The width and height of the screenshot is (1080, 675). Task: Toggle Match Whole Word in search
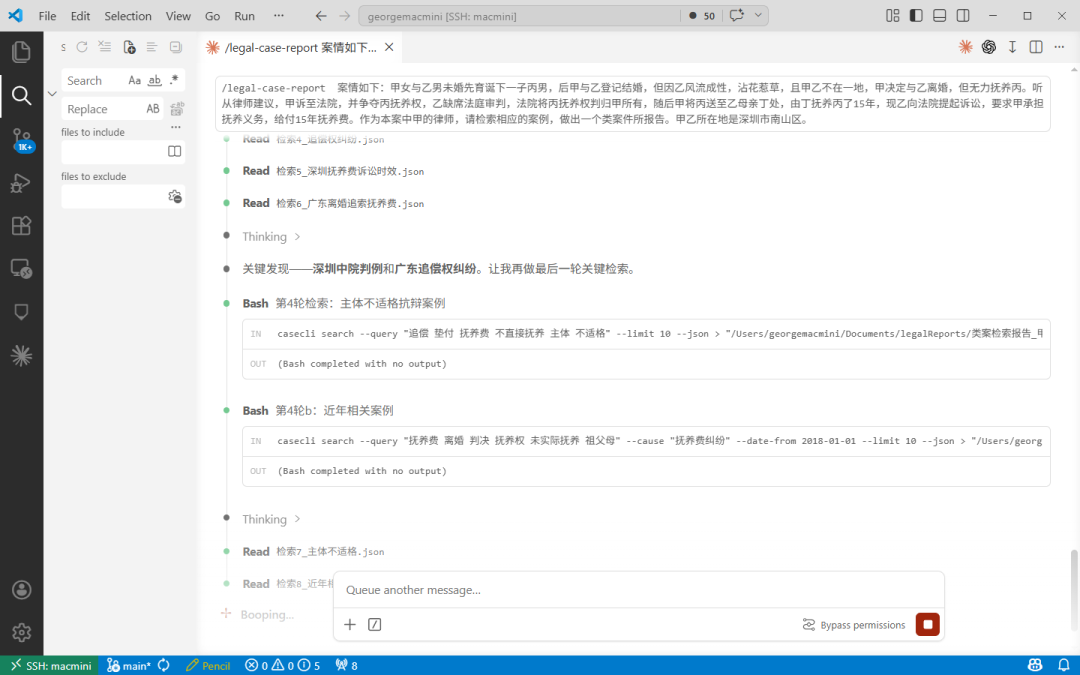[155, 81]
